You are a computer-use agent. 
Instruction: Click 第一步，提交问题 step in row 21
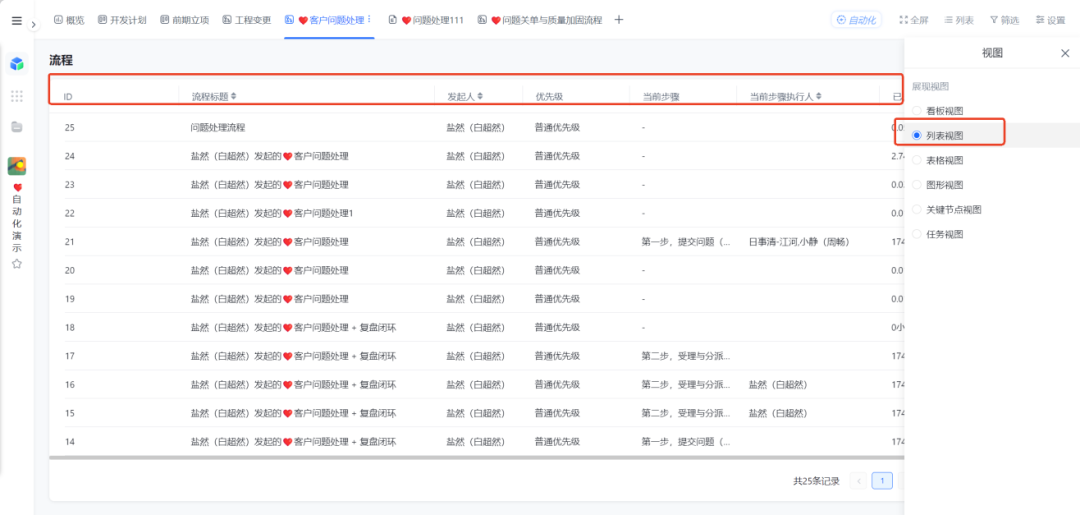tap(686, 242)
